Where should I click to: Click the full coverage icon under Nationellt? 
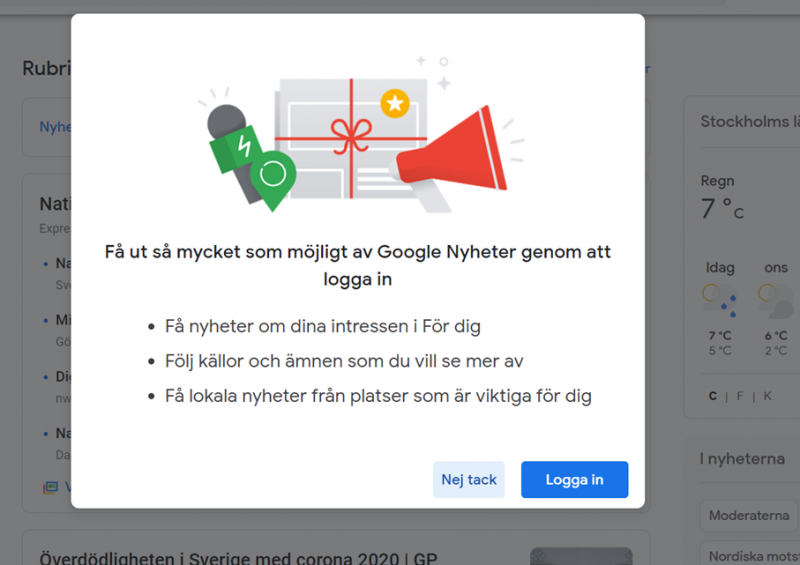click(x=51, y=487)
